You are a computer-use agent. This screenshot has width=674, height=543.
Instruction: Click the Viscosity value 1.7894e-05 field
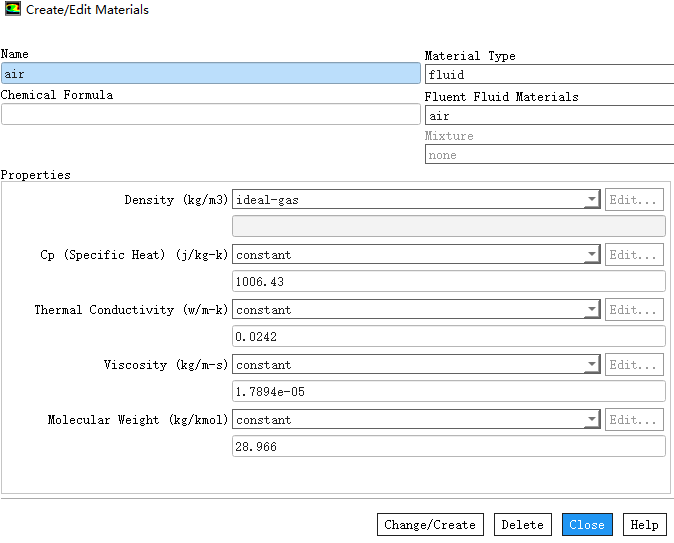point(448,392)
